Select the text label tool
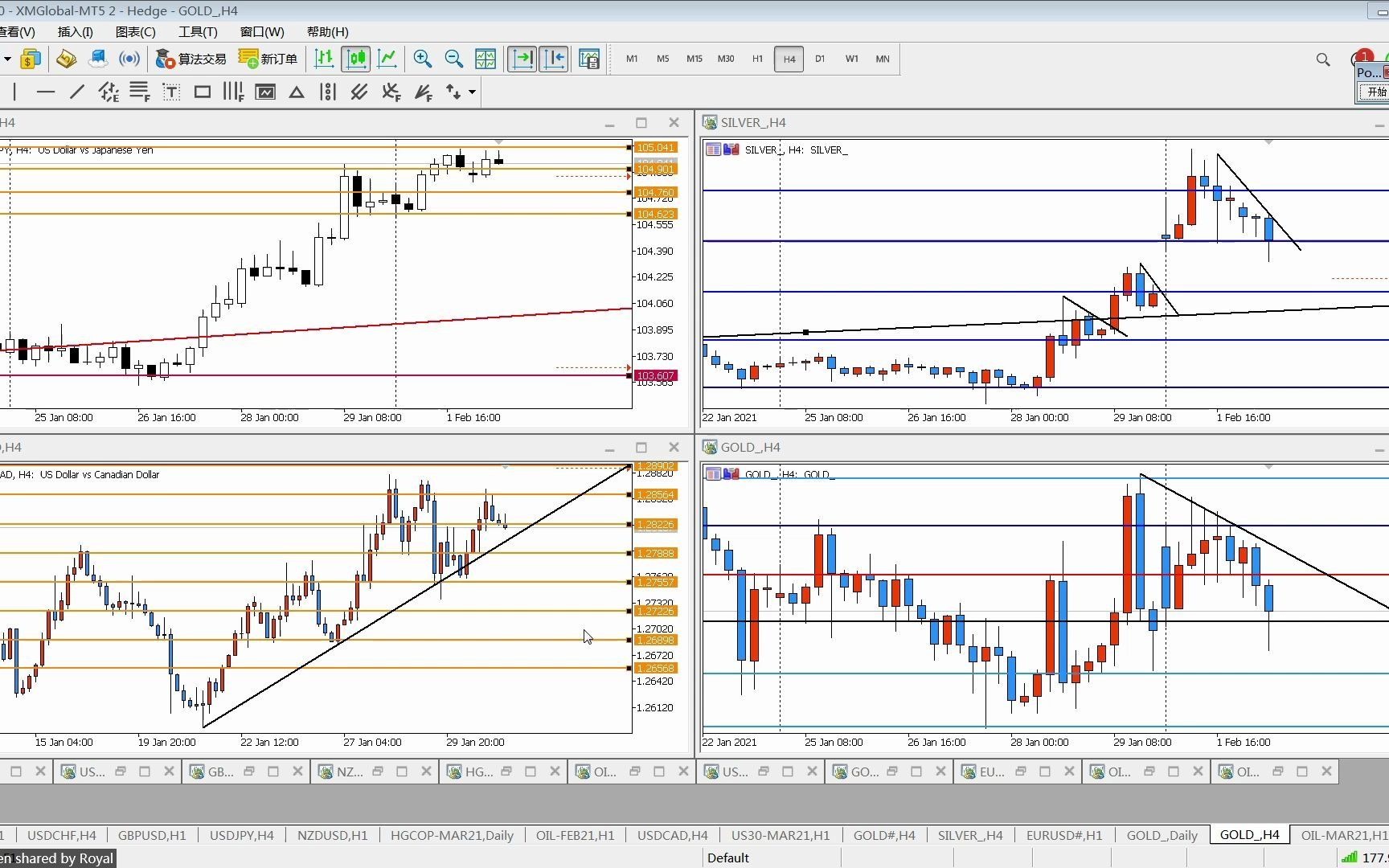This screenshot has width=1389, height=868. (x=171, y=92)
